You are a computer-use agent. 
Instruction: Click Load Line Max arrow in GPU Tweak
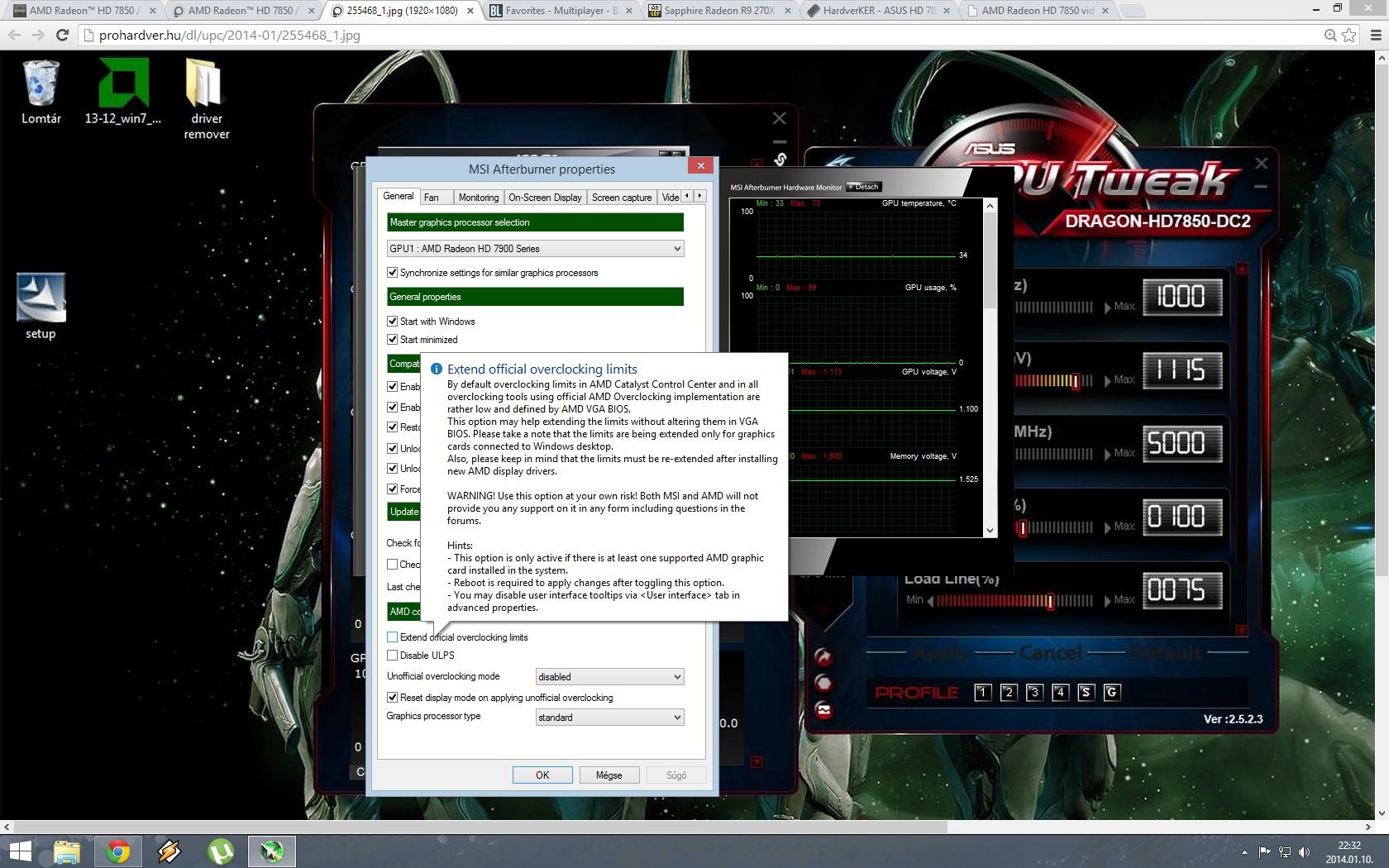click(x=1108, y=601)
